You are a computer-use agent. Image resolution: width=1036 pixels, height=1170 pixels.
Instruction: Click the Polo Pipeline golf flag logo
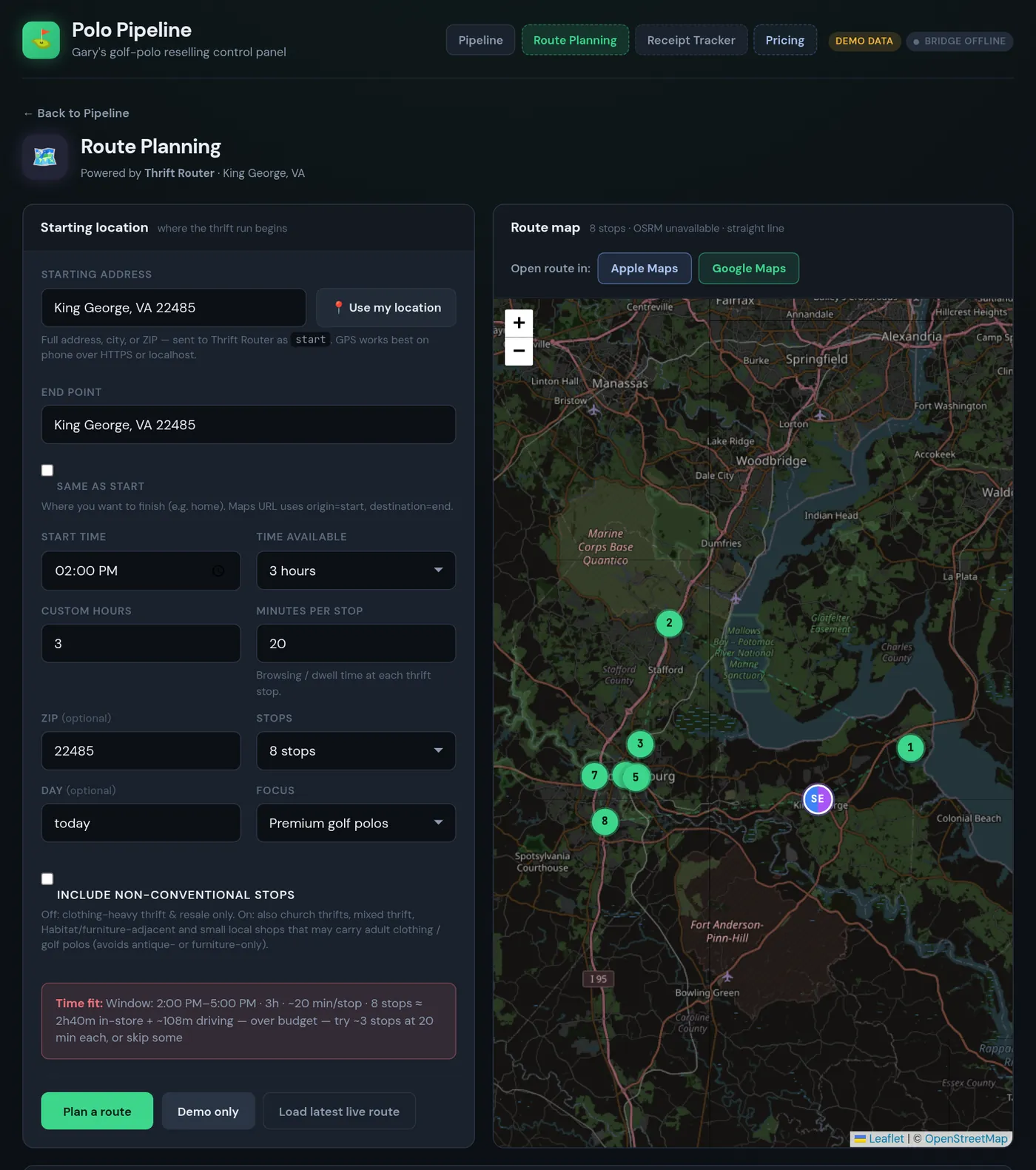(41, 40)
